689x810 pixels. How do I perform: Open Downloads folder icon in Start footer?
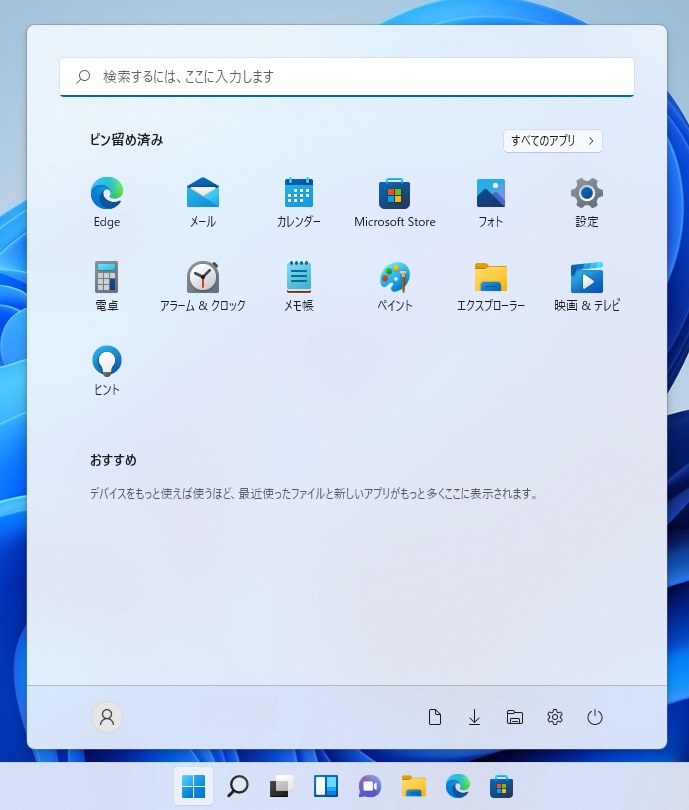(474, 717)
